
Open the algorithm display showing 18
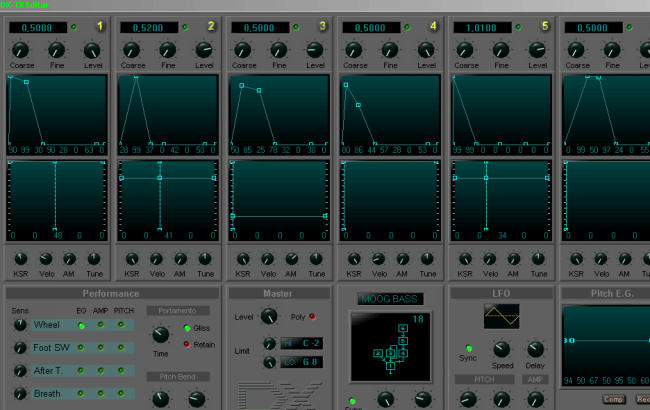coord(390,346)
